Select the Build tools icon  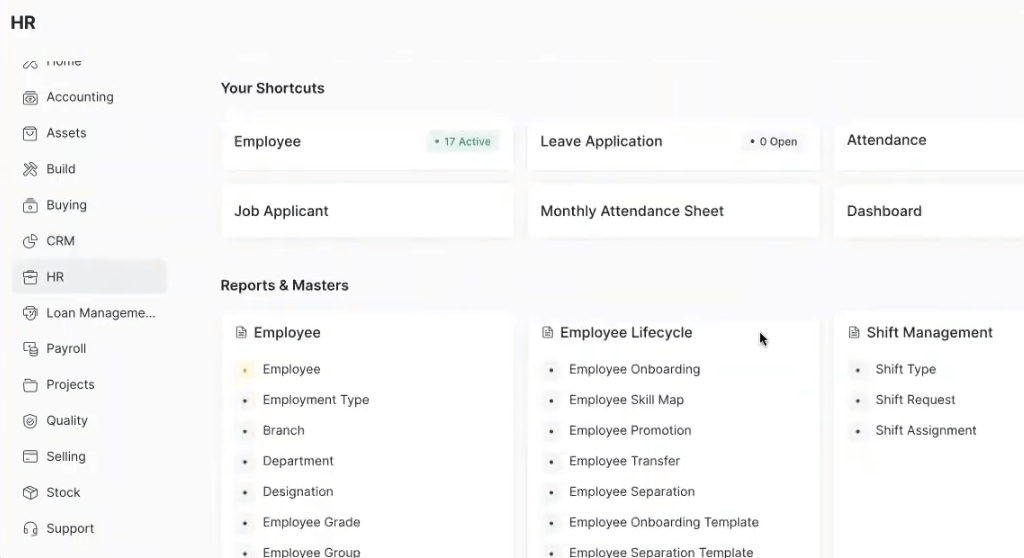click(x=30, y=170)
